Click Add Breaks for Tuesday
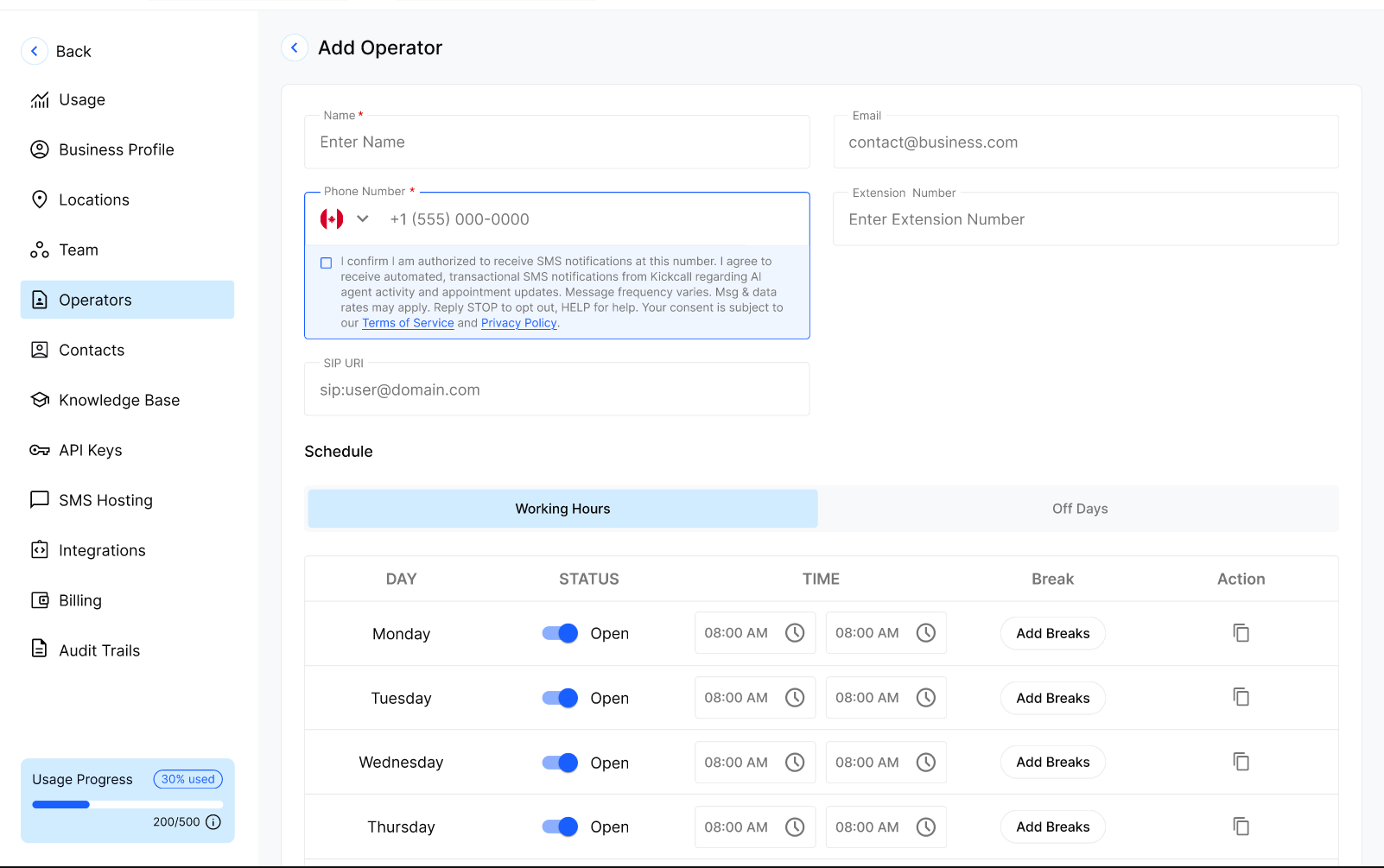 1053,698
